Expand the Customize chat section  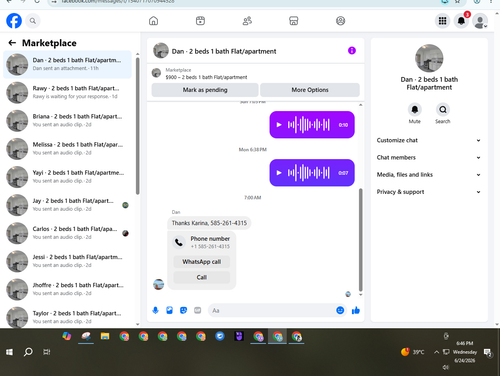(429, 140)
